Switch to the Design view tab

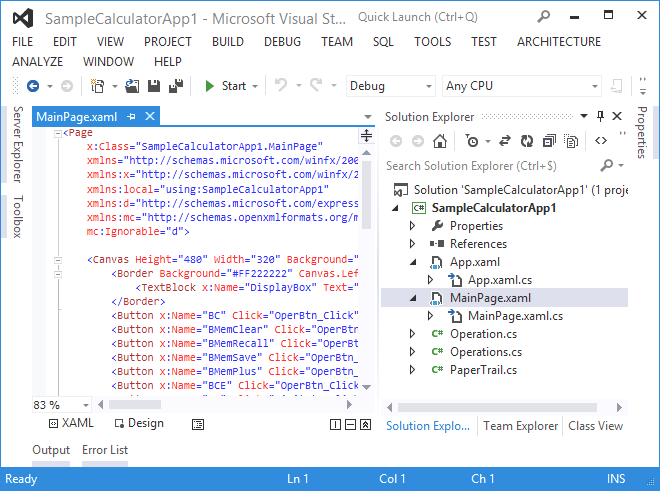[139, 423]
